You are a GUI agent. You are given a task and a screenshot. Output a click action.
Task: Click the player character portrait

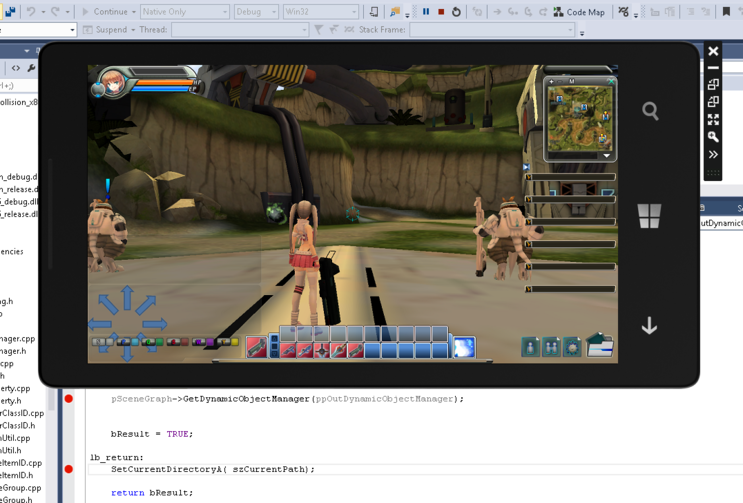coord(112,84)
